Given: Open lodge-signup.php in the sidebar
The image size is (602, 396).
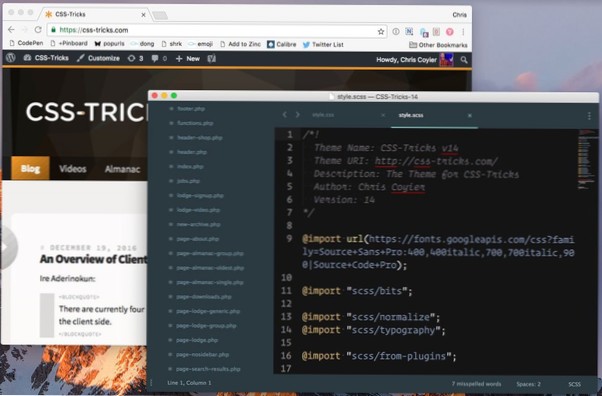Looking at the screenshot, I should click(200, 196).
